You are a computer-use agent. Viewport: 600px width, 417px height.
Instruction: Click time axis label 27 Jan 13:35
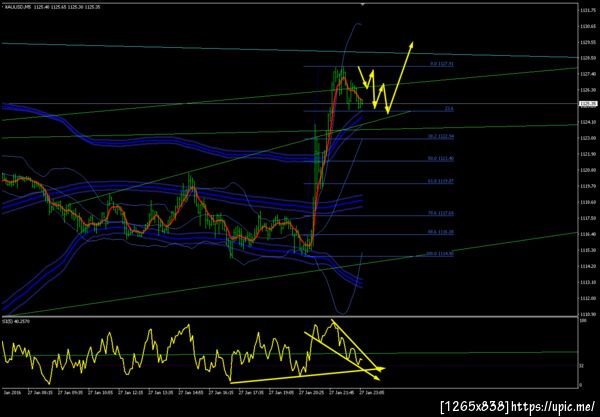161,393
